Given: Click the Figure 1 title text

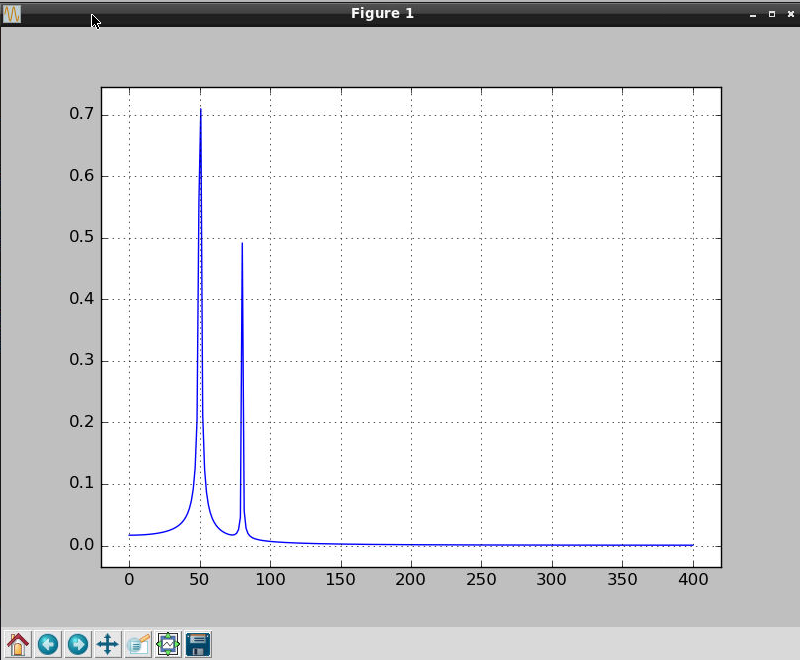Looking at the screenshot, I should point(382,13).
